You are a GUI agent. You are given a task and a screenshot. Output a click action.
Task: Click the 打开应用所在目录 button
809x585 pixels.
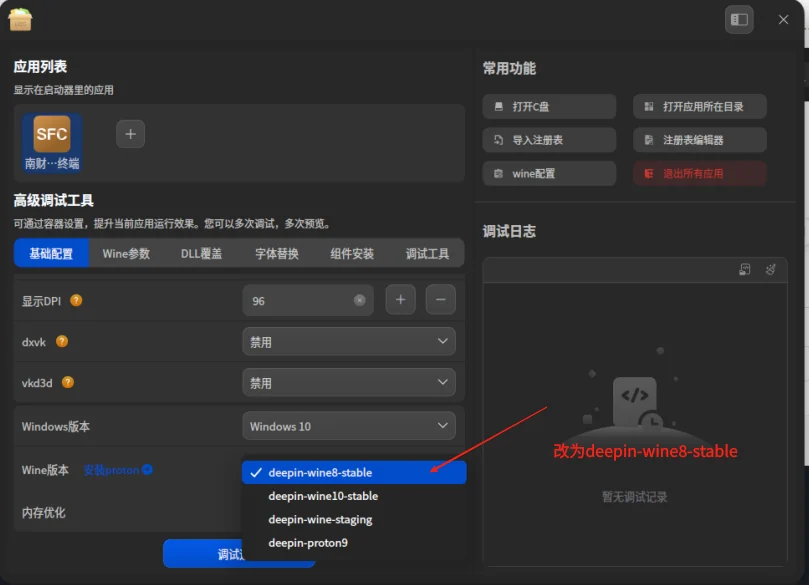tap(700, 107)
